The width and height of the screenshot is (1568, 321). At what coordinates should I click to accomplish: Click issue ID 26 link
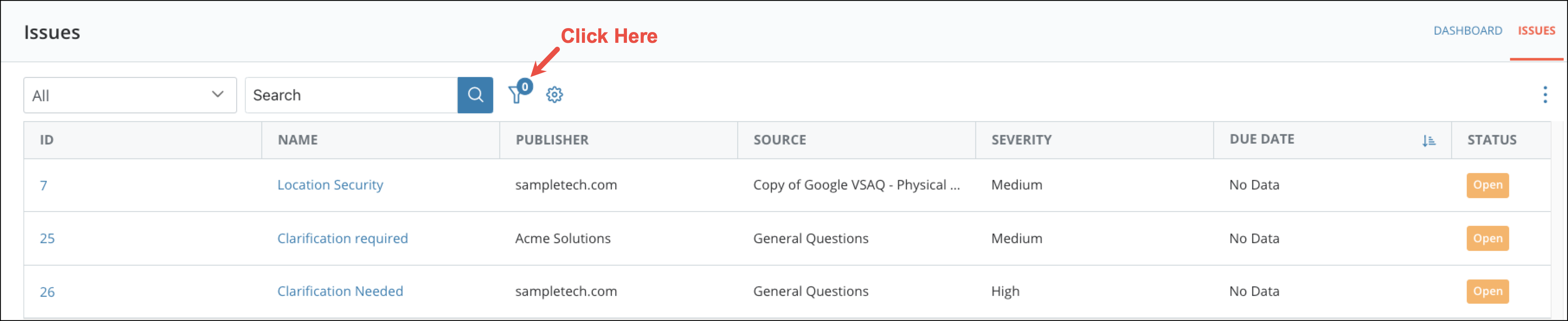click(47, 292)
